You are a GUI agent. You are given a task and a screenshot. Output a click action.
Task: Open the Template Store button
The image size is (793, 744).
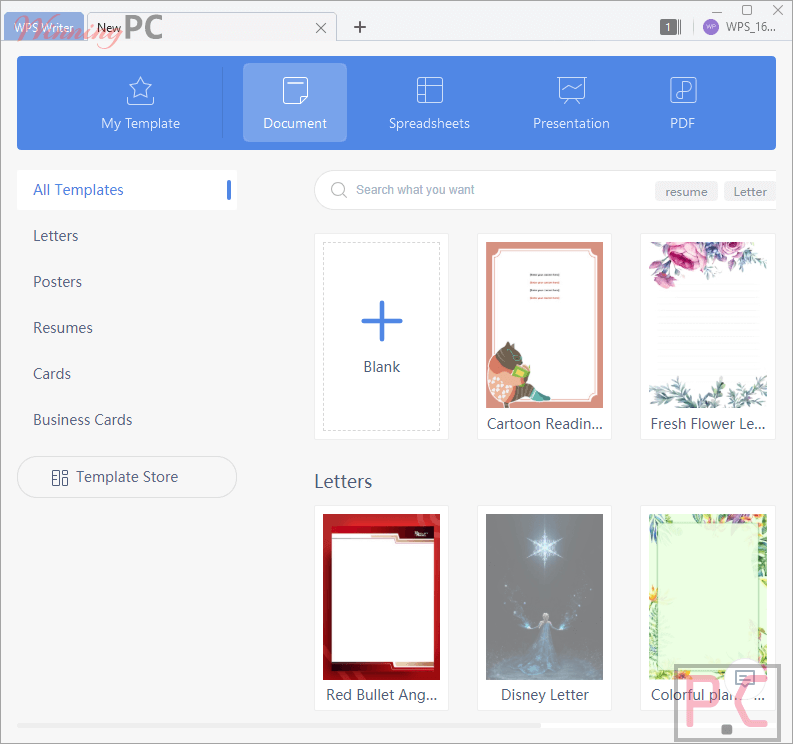(x=126, y=477)
